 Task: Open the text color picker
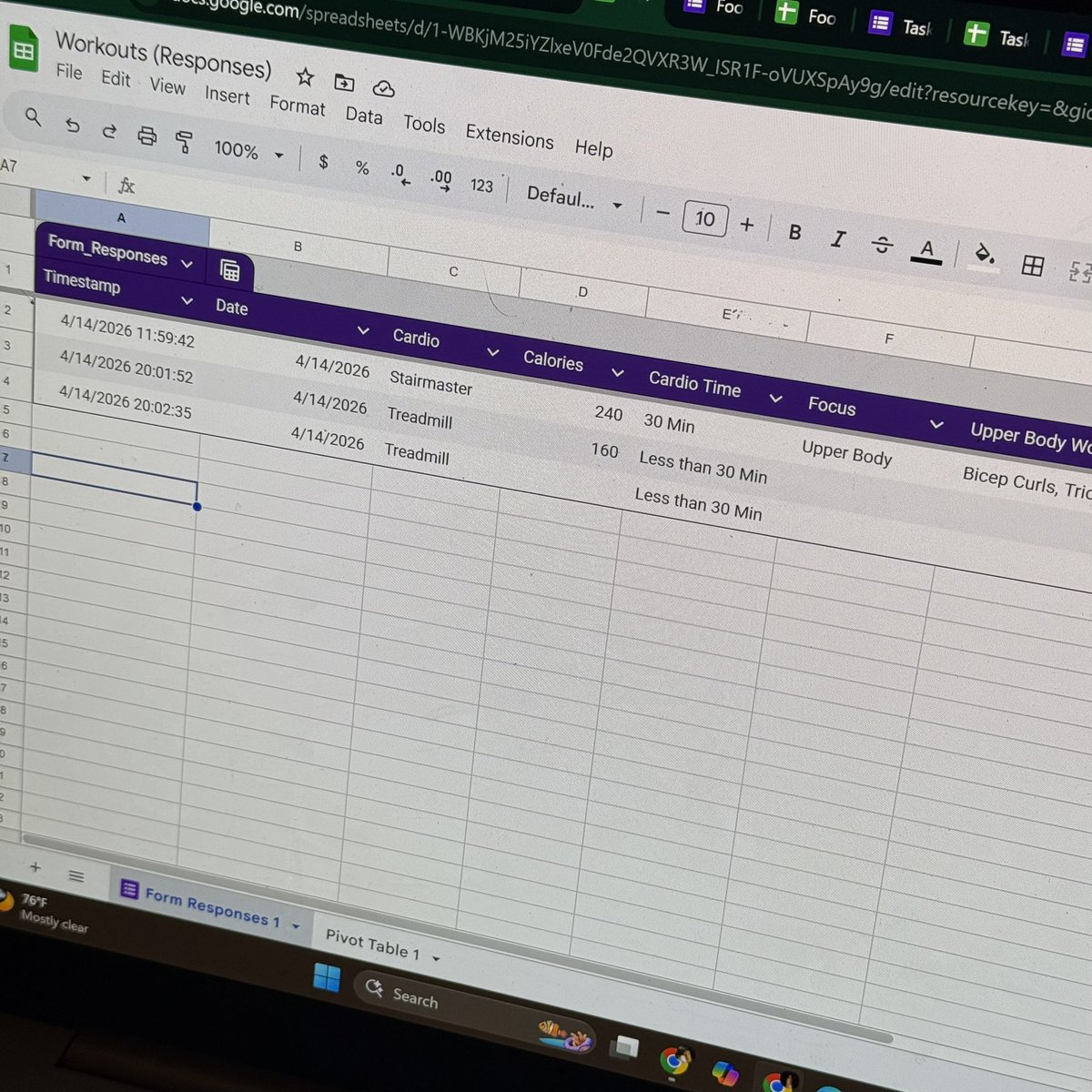pyautogui.click(x=926, y=250)
